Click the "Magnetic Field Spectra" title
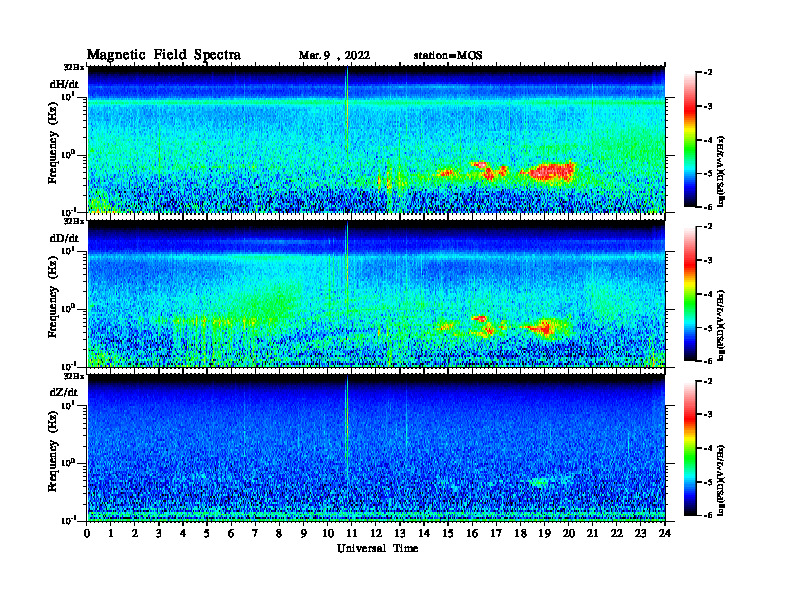 coord(164,55)
